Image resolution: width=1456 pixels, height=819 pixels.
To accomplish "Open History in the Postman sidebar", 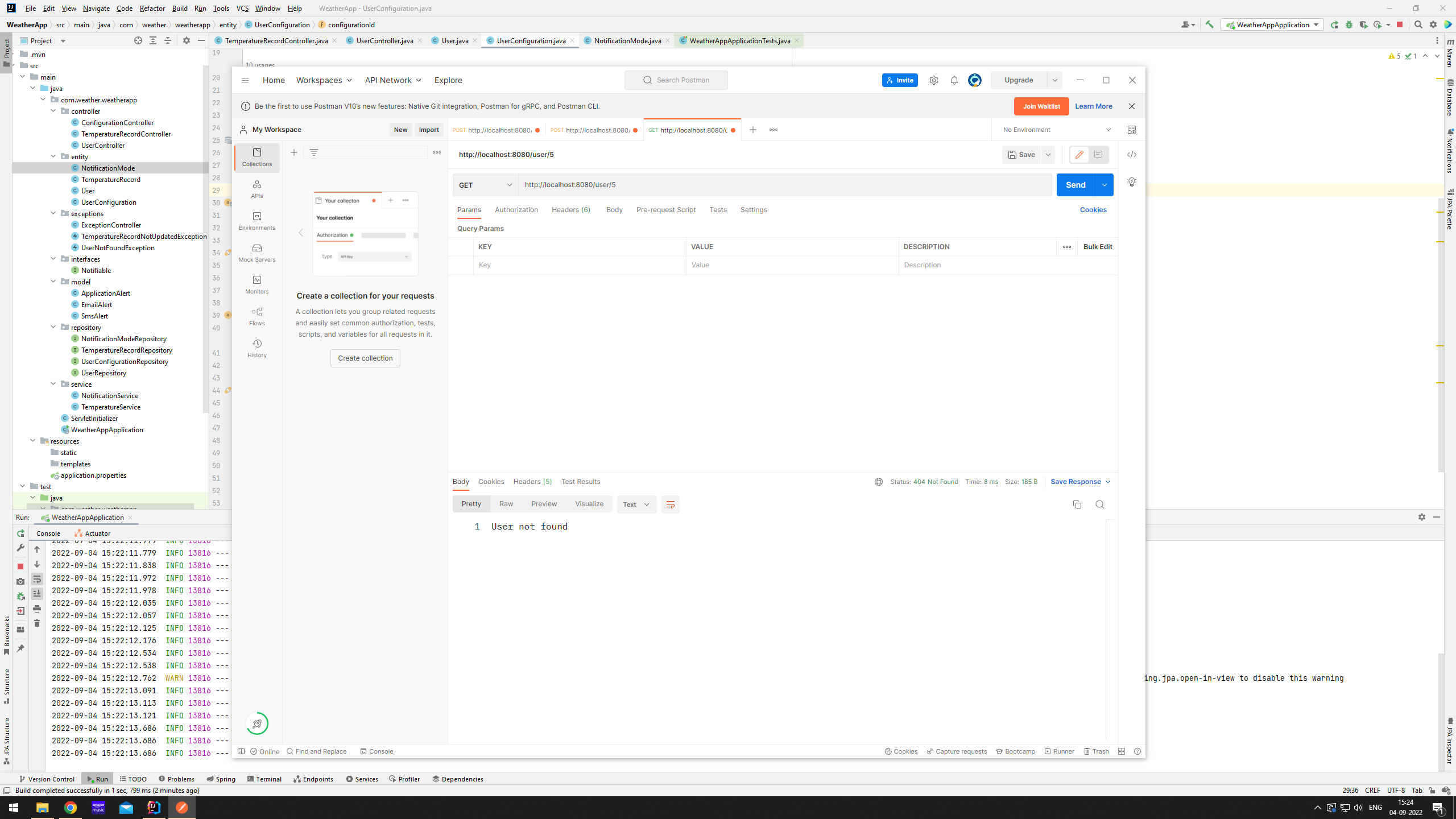I will click(x=257, y=348).
